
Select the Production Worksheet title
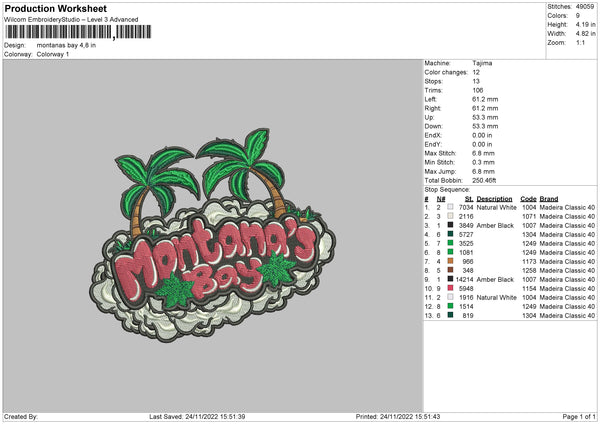tap(56, 8)
